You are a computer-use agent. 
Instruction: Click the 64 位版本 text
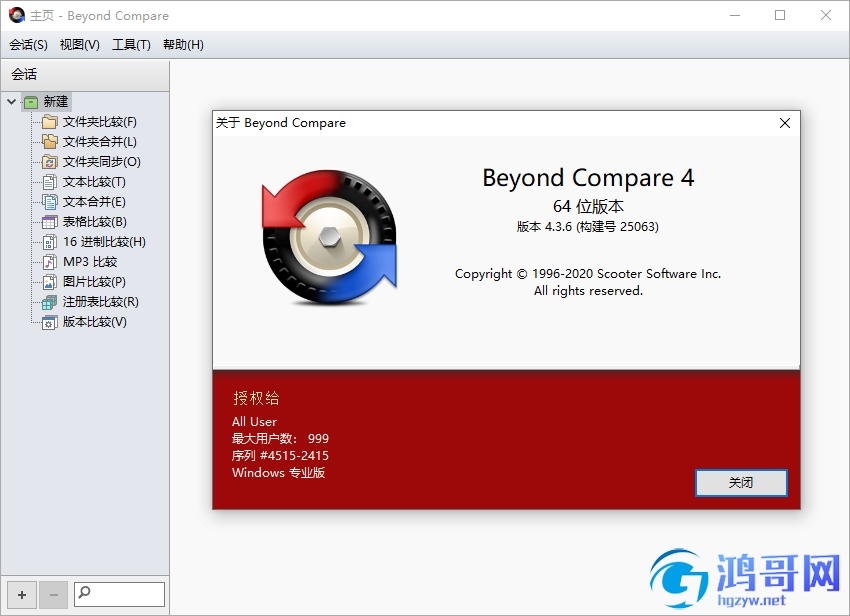pos(588,206)
